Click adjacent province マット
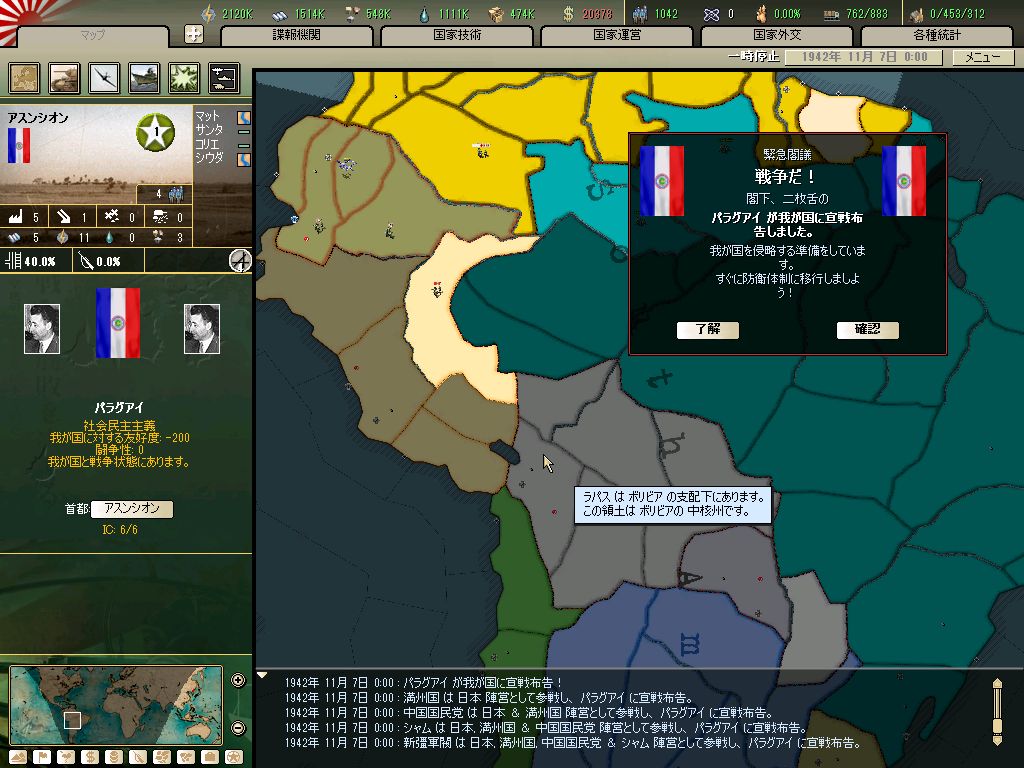The height and width of the screenshot is (768, 1024). (208, 116)
